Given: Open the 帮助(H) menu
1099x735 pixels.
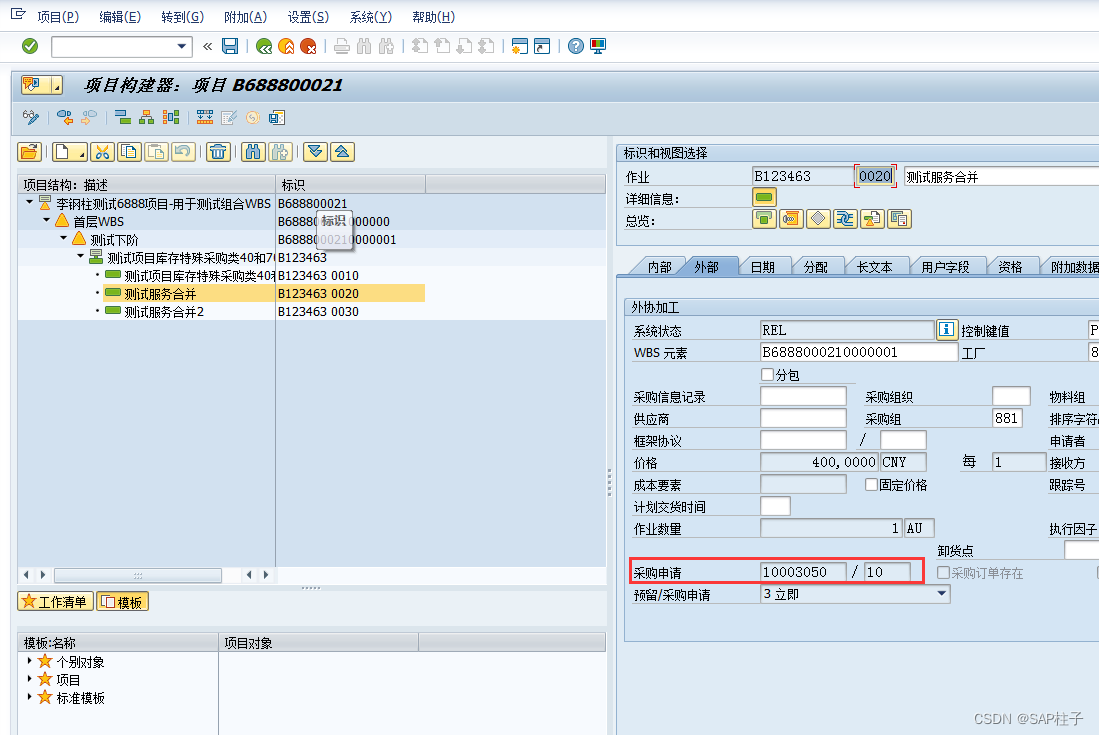Looking at the screenshot, I should coord(433,17).
